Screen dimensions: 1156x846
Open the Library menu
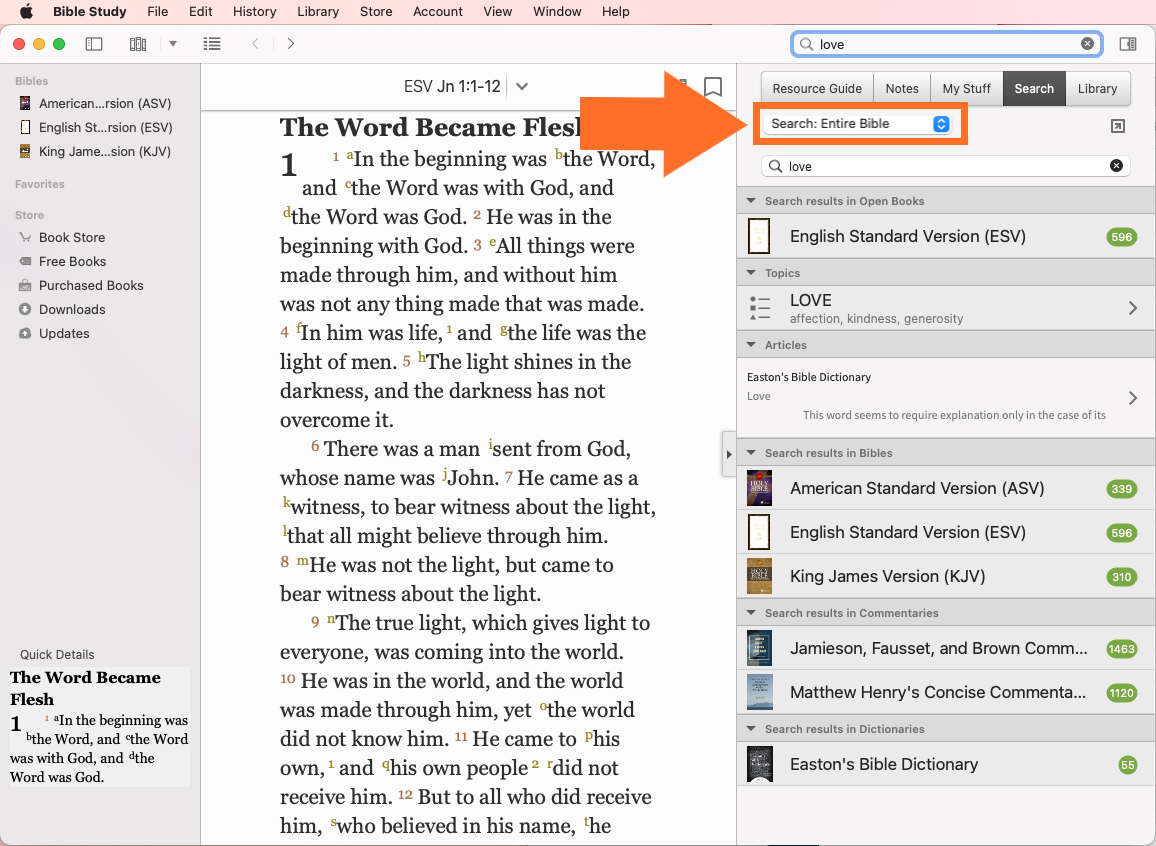point(318,12)
